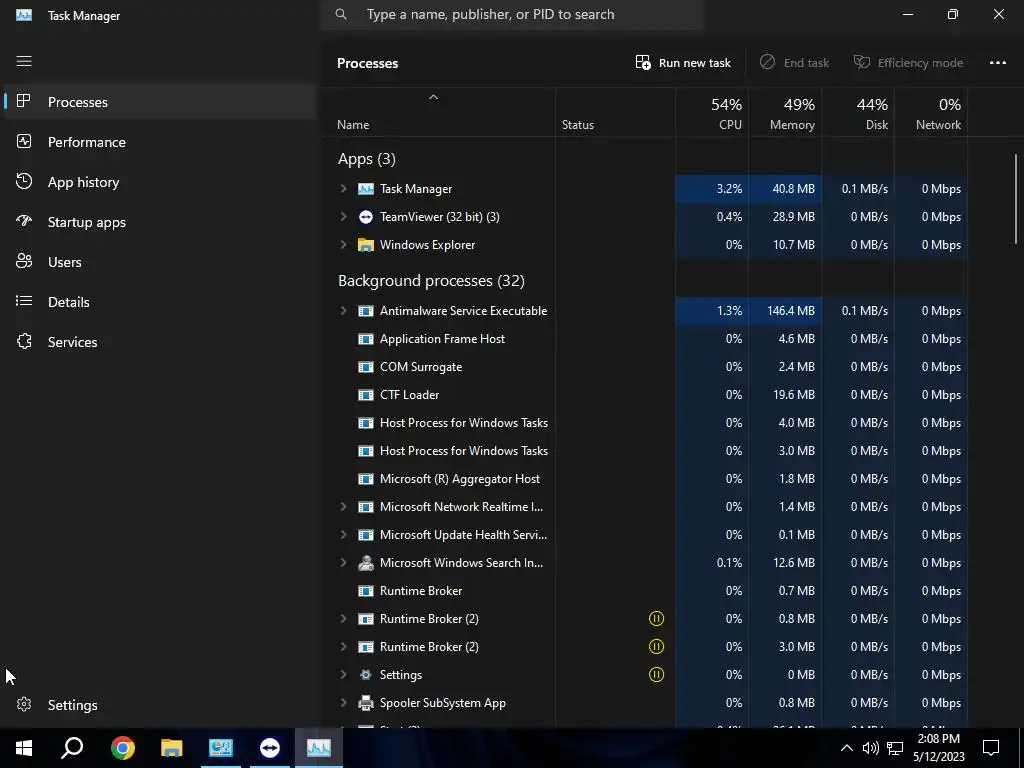Open Startup apps page

tap(159, 222)
